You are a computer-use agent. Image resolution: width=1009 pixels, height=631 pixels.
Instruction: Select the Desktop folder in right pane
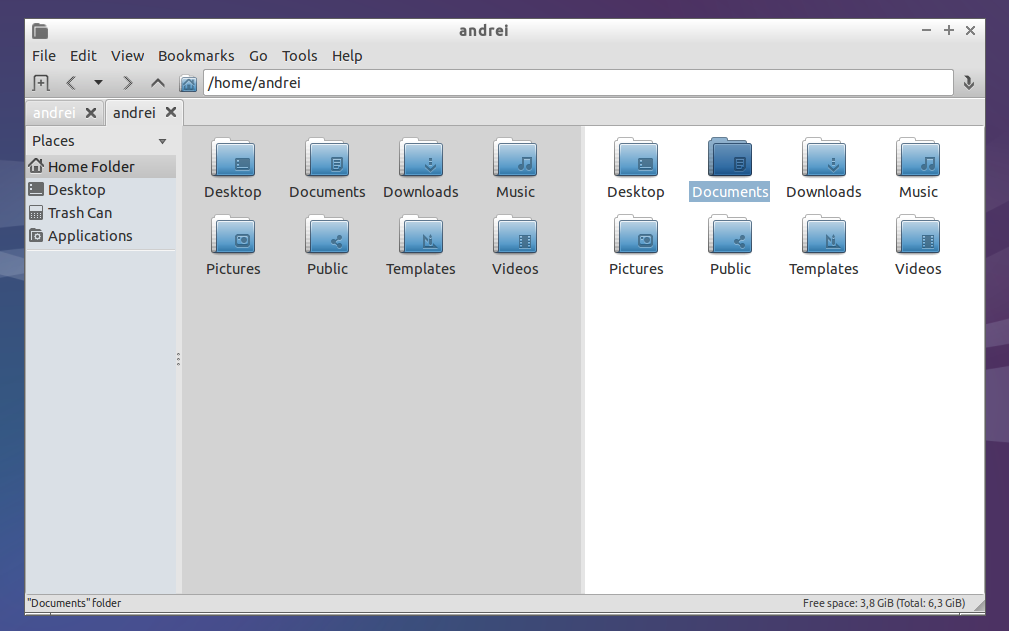tap(636, 169)
